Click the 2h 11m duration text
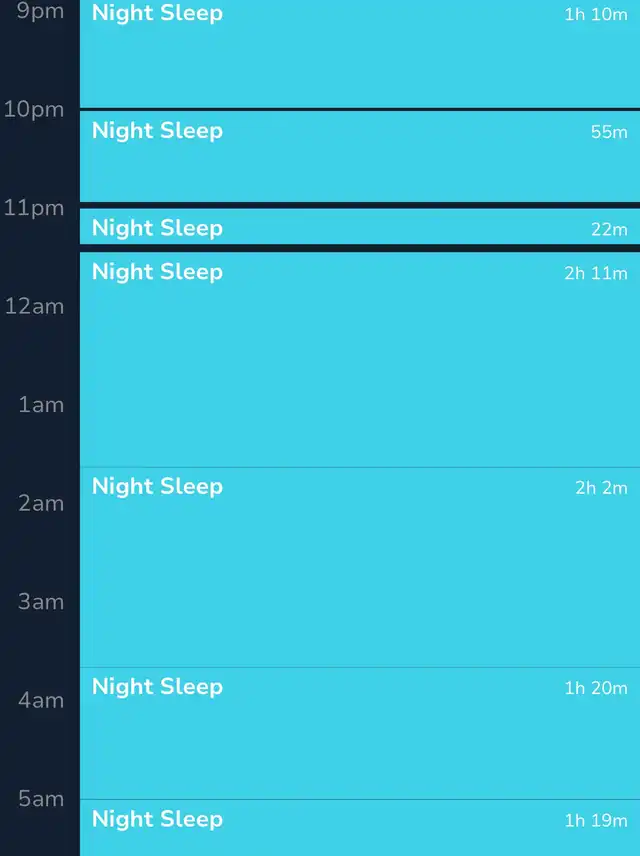 click(596, 273)
